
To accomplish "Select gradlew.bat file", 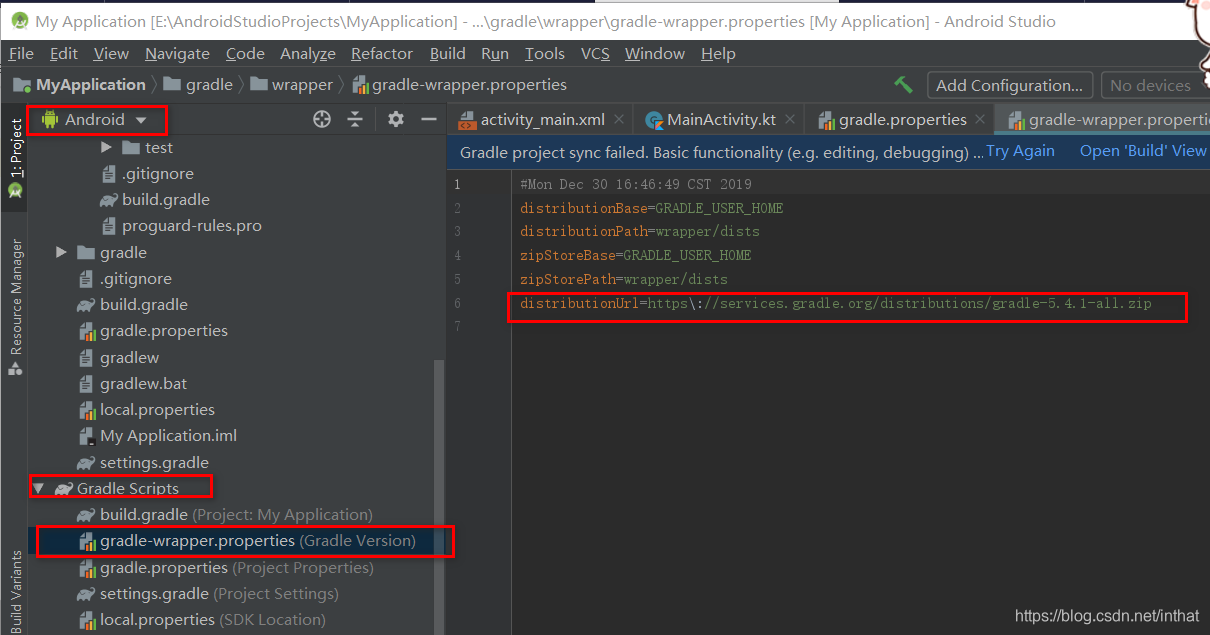I will click(133, 384).
